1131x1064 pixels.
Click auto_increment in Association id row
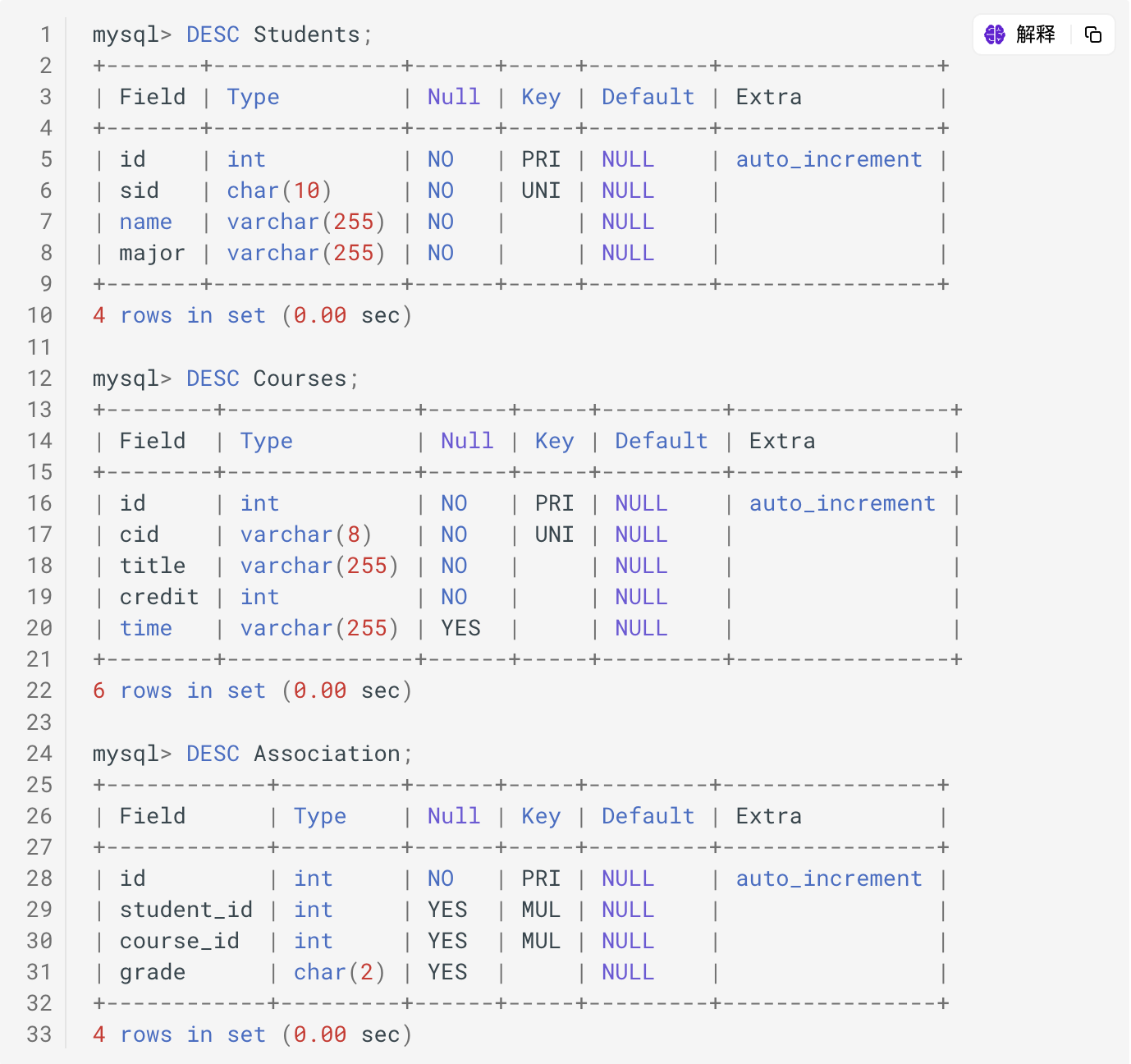(x=829, y=878)
